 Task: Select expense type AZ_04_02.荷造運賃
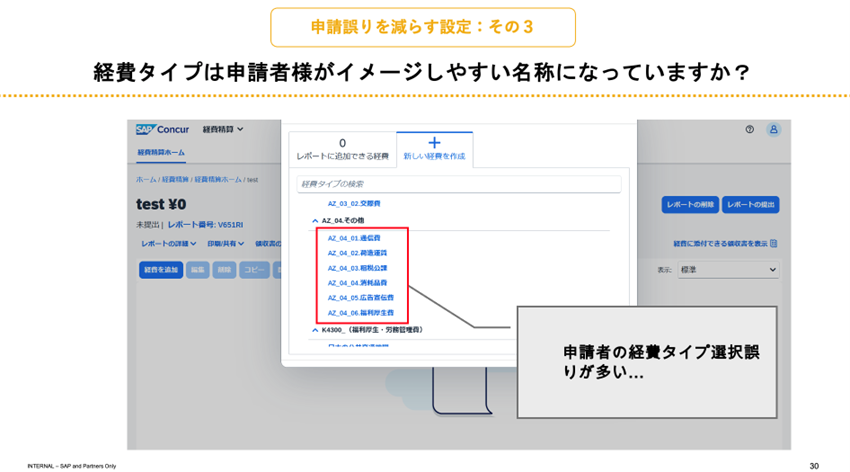357,253
